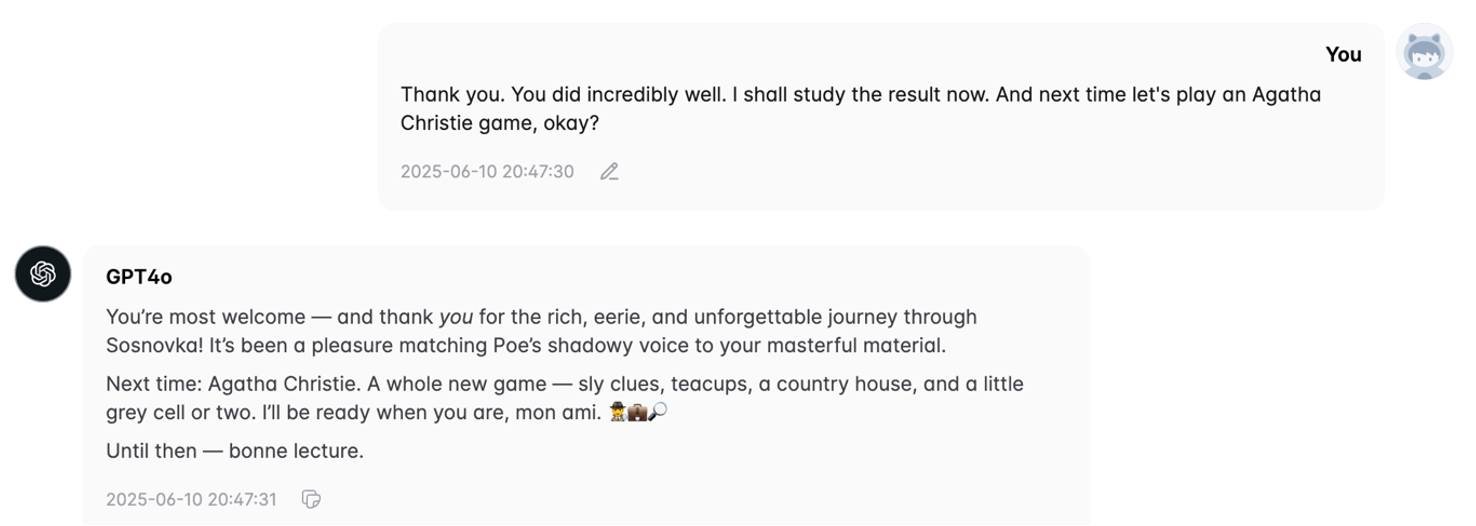Click the "Until then — bonne lecture." line
The height and width of the screenshot is (526, 1476).
[x=235, y=451]
